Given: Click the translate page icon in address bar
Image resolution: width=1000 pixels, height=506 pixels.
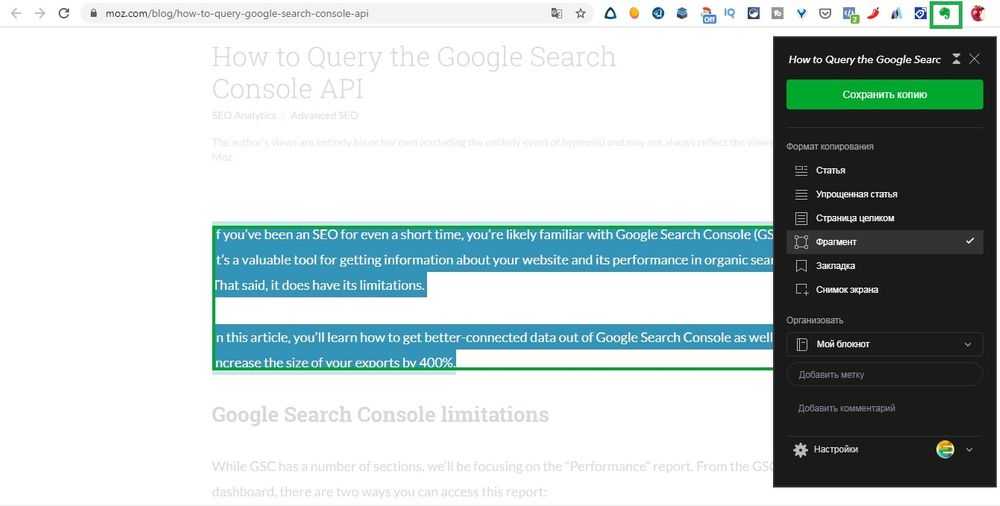Looking at the screenshot, I should point(557,14).
